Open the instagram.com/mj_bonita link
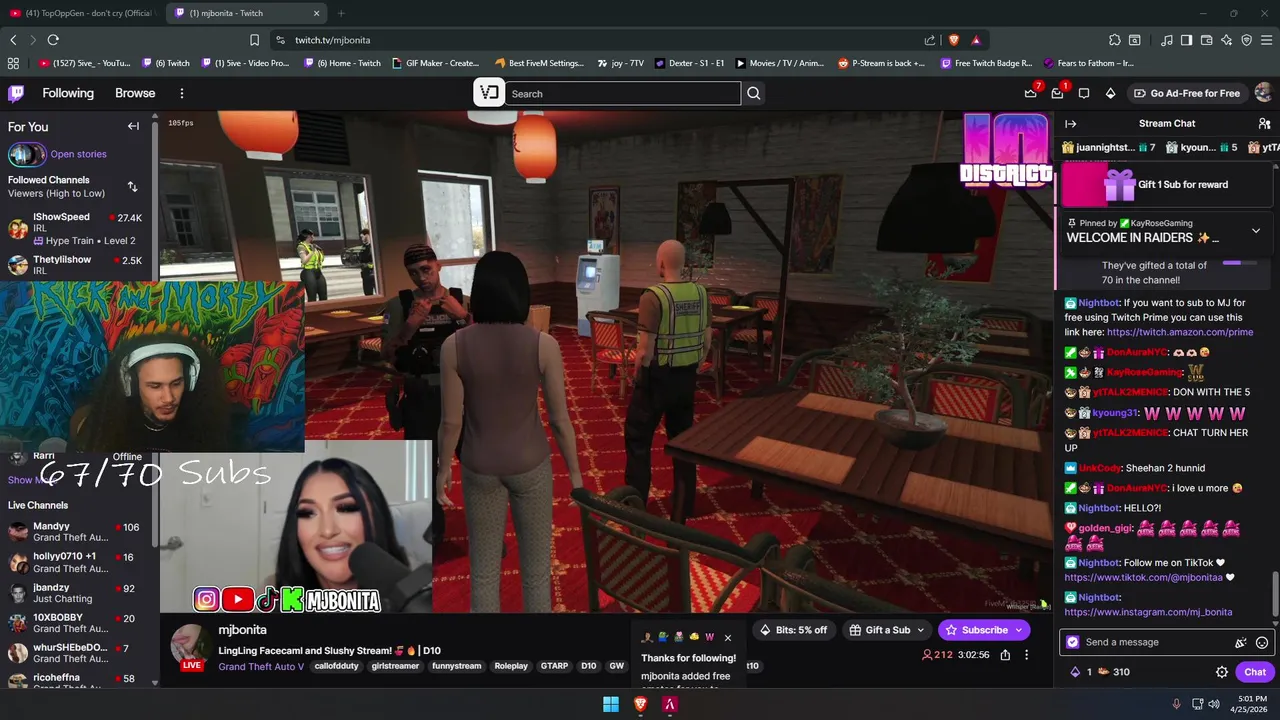Viewport: 1280px width, 720px height. click(x=1148, y=612)
